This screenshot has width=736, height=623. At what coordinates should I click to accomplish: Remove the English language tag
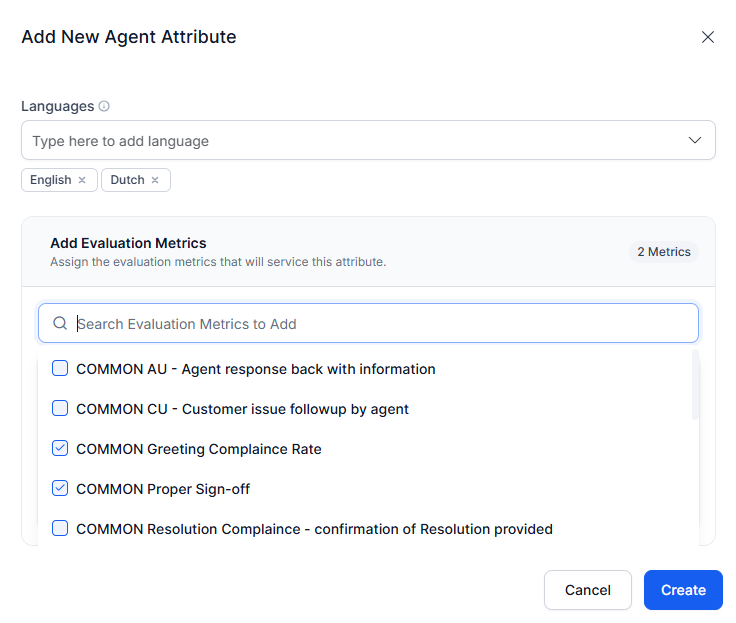point(82,180)
